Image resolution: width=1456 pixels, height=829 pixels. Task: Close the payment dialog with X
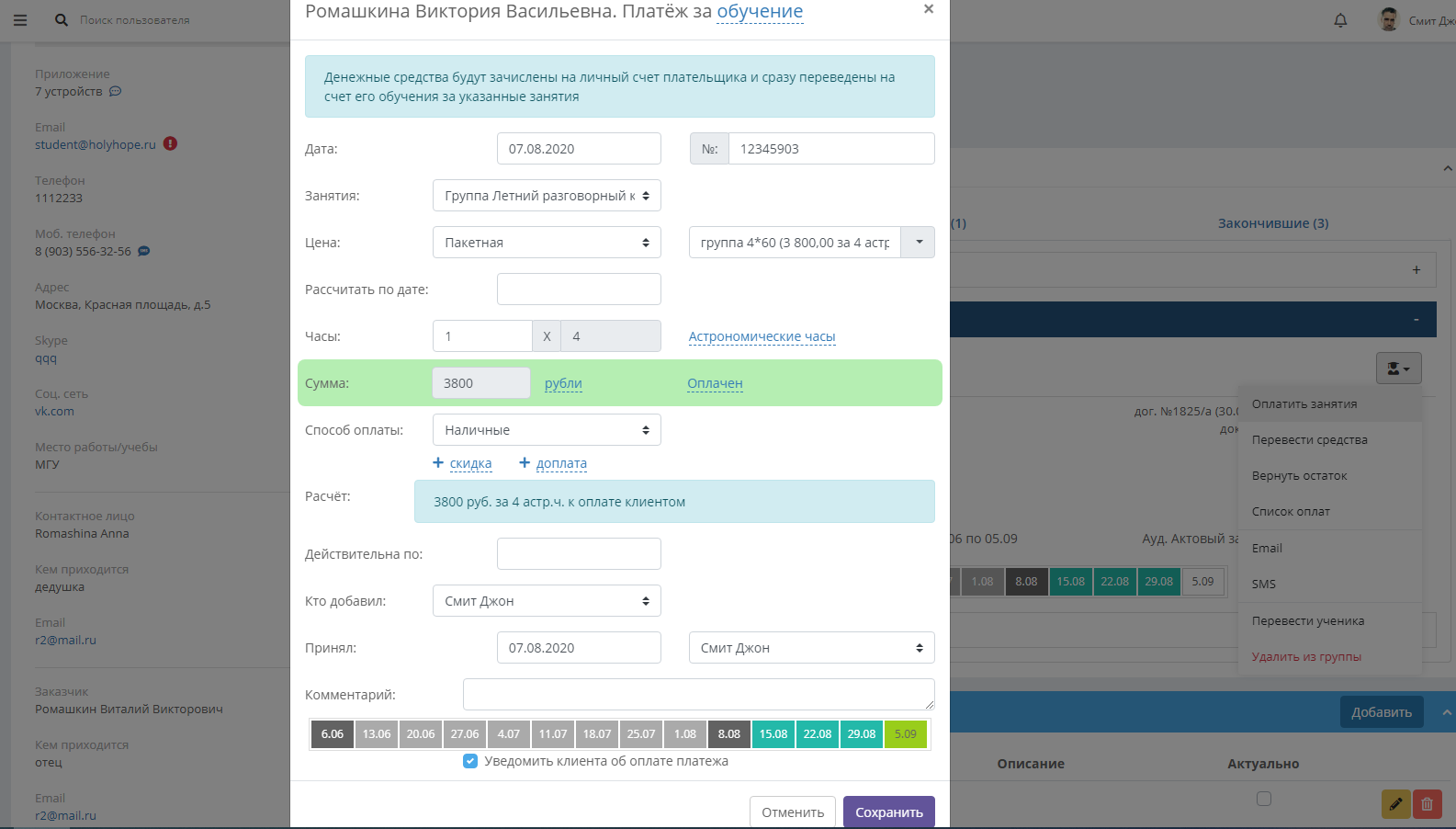929,9
